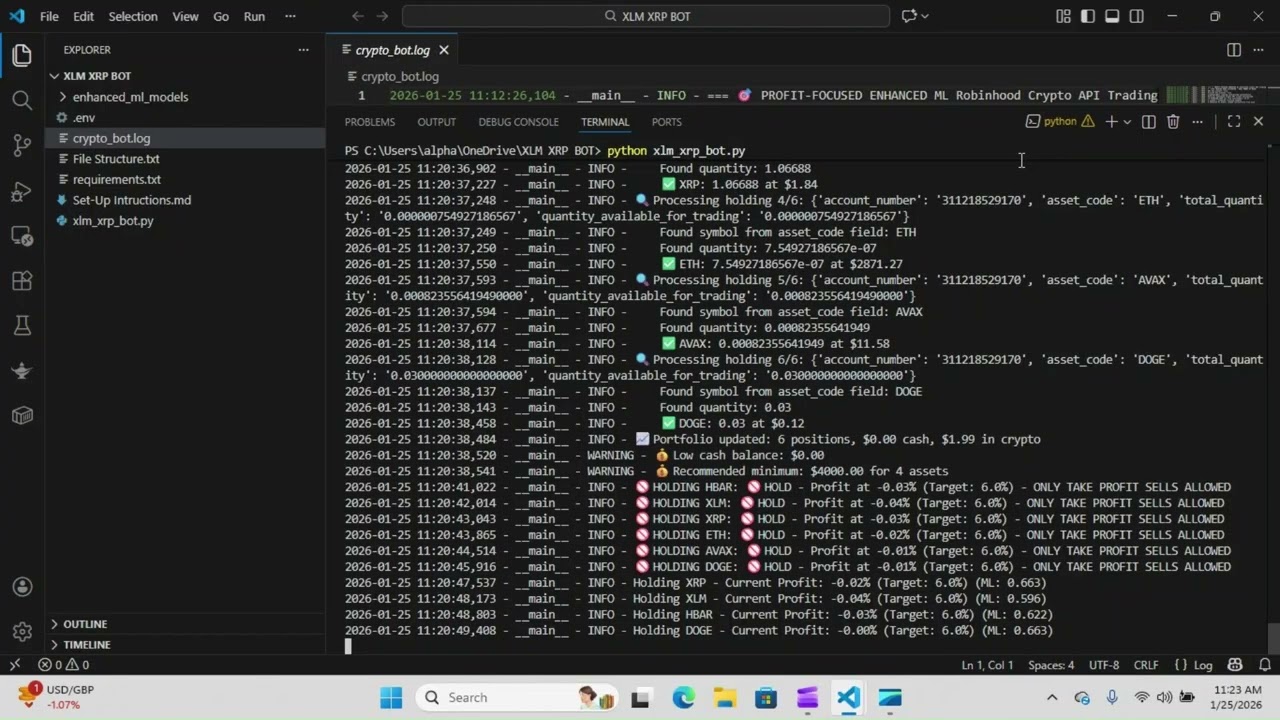Open the Explorer view in activity bar
The image size is (1280, 720).
(22, 55)
